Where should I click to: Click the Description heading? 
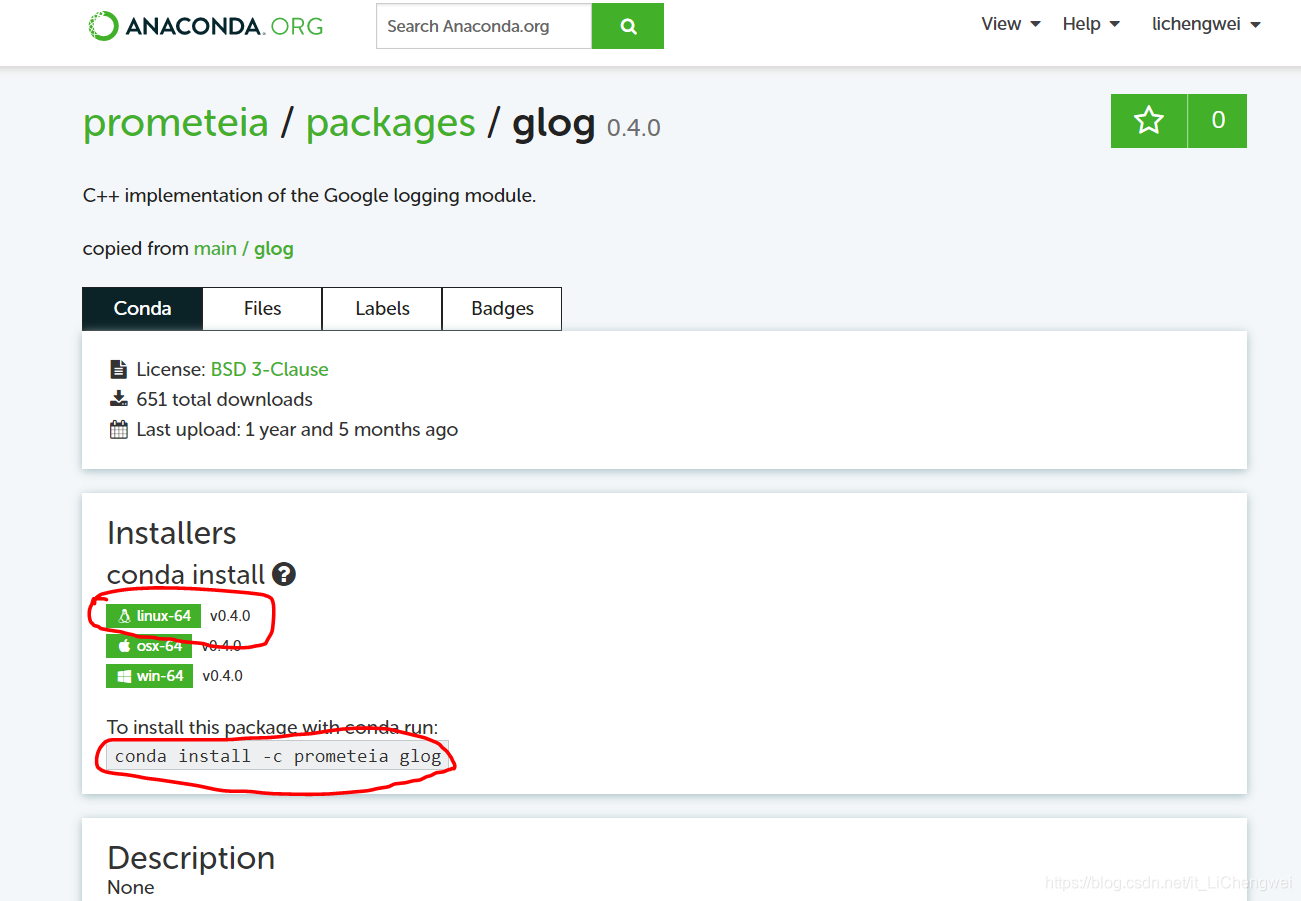point(191,858)
